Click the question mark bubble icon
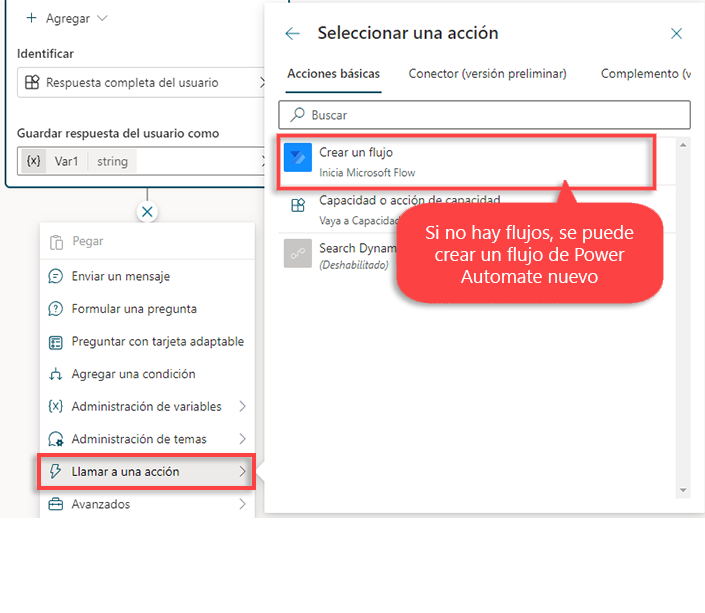This screenshot has width=705, height=613. pos(55,309)
